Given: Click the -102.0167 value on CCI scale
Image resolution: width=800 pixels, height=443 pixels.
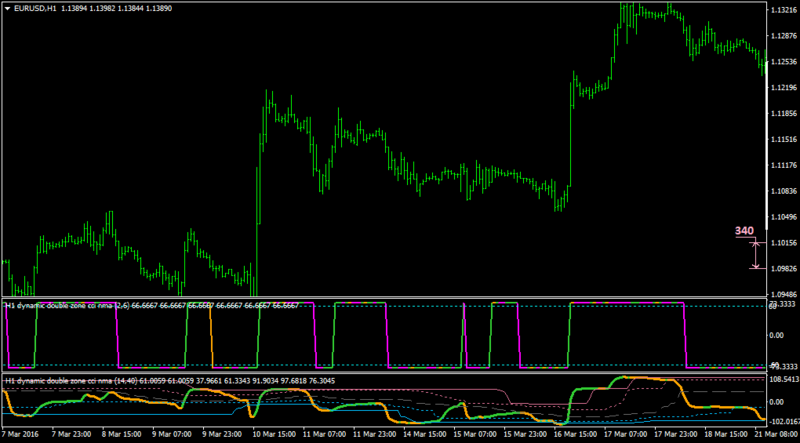Looking at the screenshot, I should click(784, 422).
